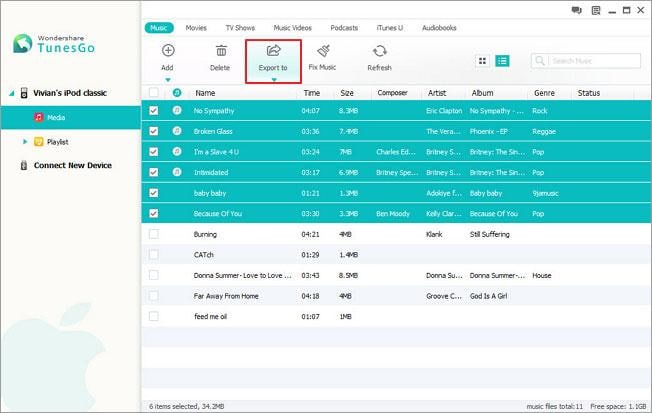Viewport: 652px width, 413px height.
Task: Uncheck the No Sympathy checkbox
Action: click(x=153, y=111)
